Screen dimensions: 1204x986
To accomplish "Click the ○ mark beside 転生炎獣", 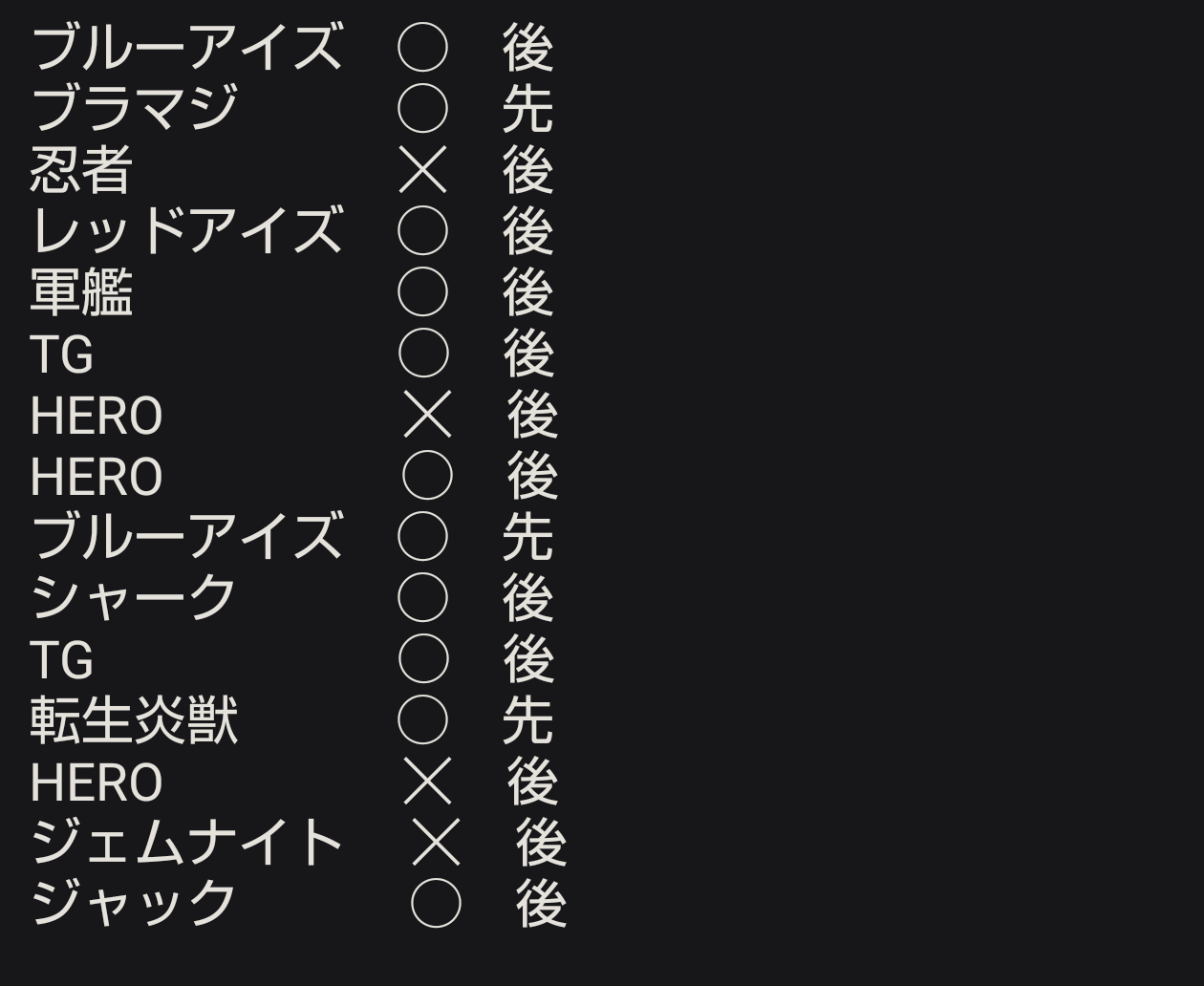I will (x=422, y=720).
